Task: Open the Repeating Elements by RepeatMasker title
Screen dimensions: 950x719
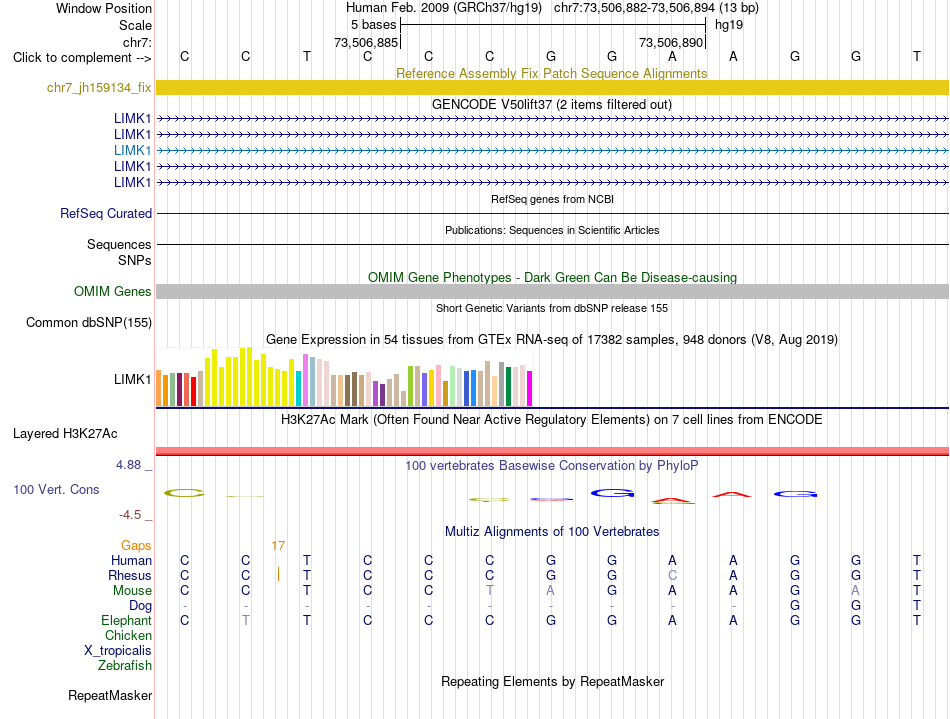Action: 552,681
